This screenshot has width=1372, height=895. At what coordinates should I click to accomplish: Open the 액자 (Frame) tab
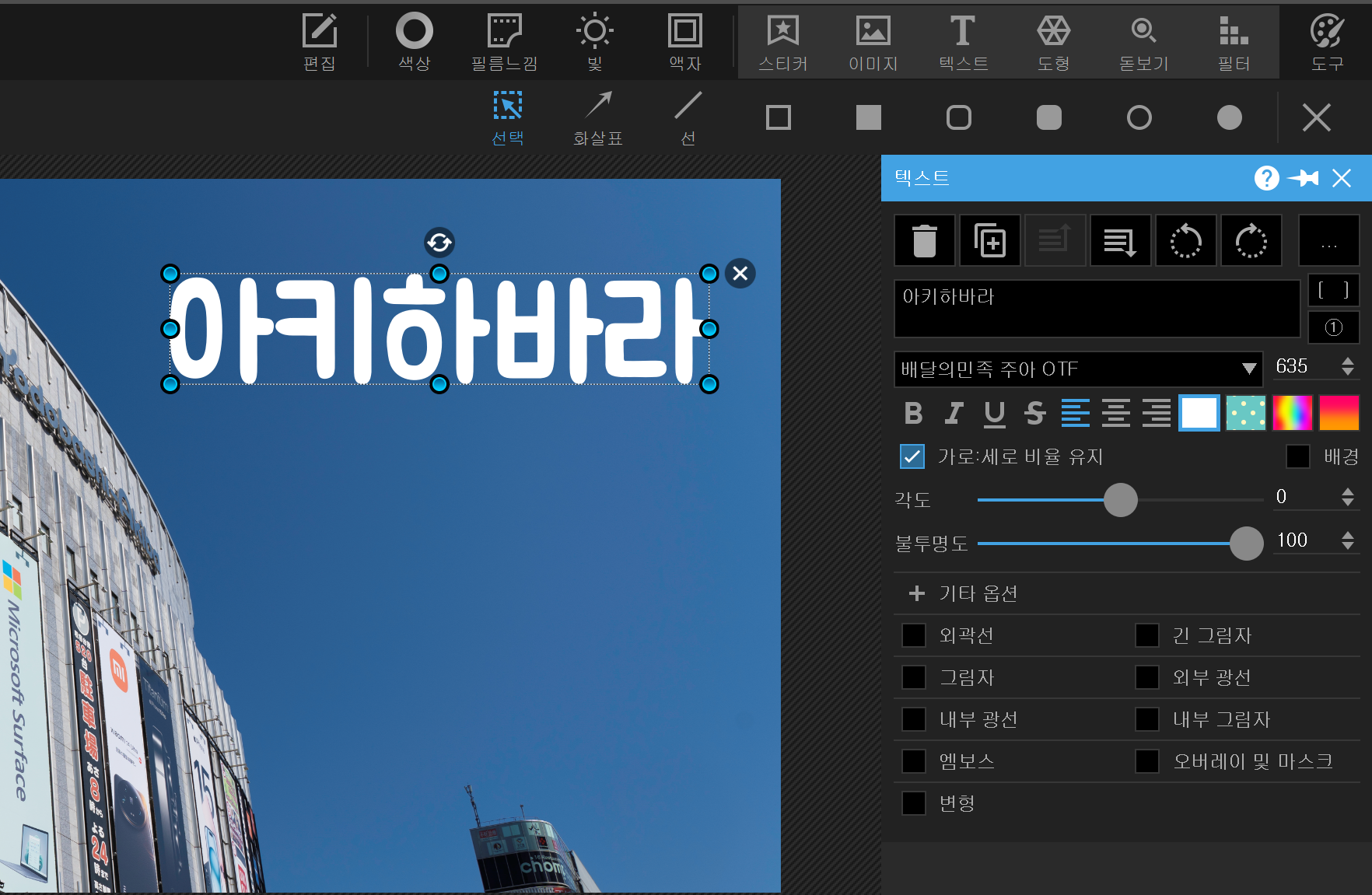coord(685,43)
